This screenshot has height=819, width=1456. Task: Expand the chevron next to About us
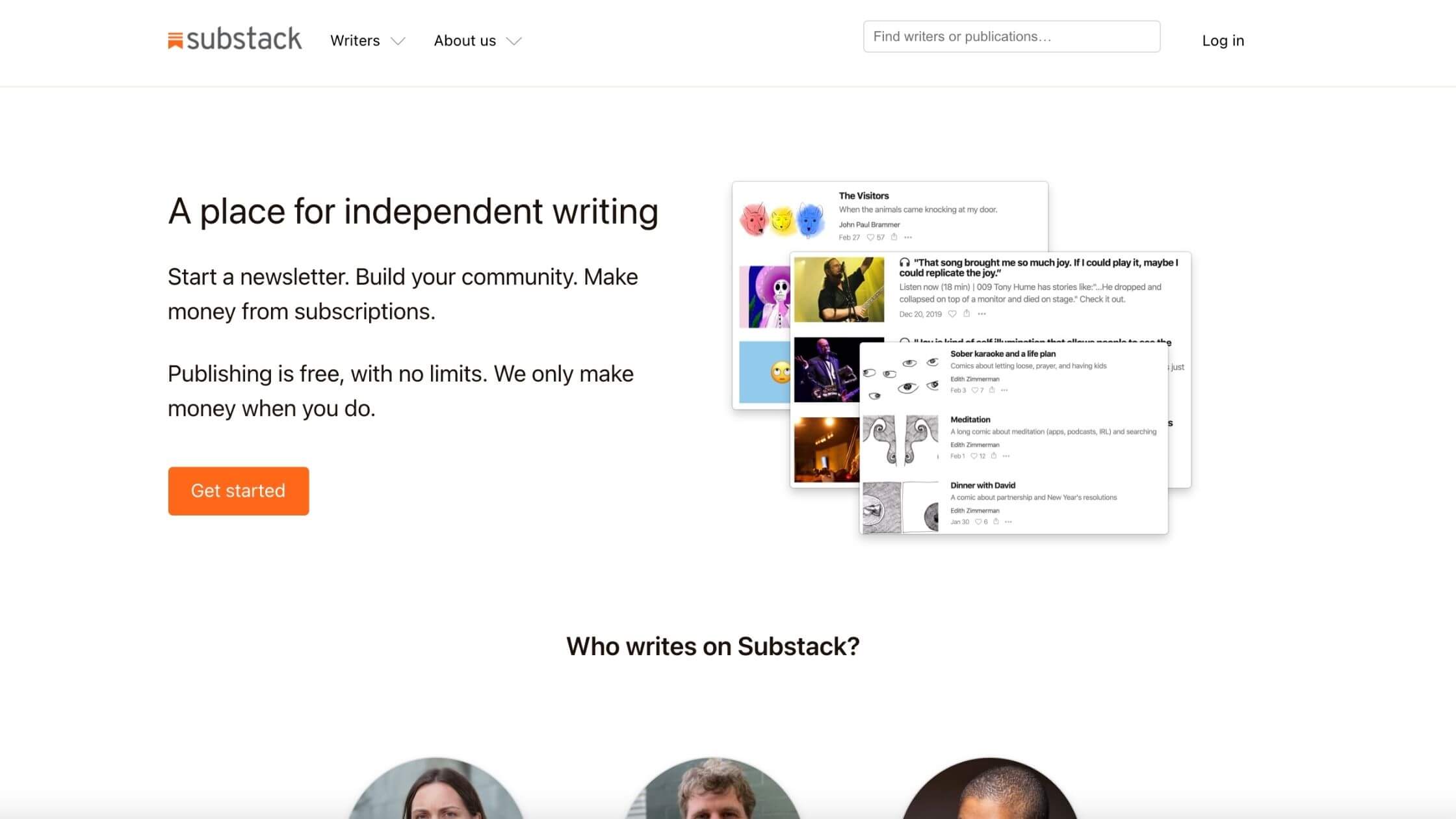pyautogui.click(x=514, y=41)
